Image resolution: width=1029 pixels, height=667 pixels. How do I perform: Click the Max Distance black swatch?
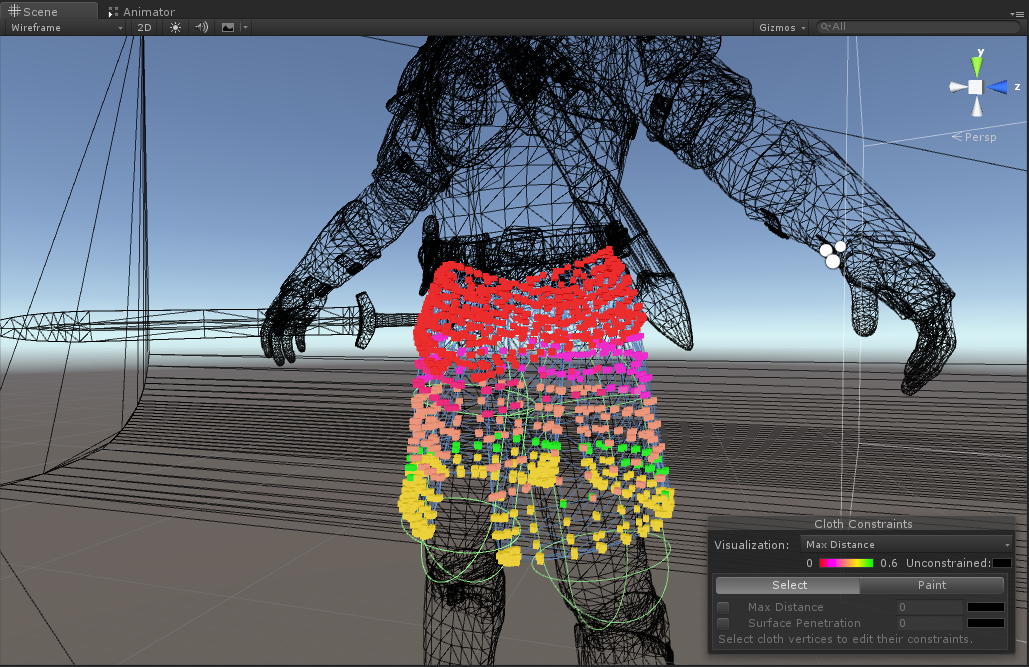point(986,607)
